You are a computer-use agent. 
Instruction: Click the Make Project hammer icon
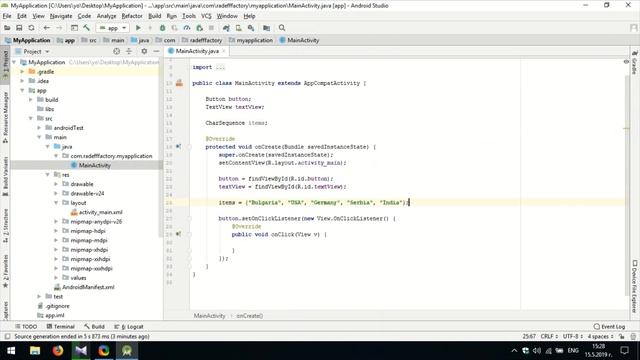[x=87, y=28]
